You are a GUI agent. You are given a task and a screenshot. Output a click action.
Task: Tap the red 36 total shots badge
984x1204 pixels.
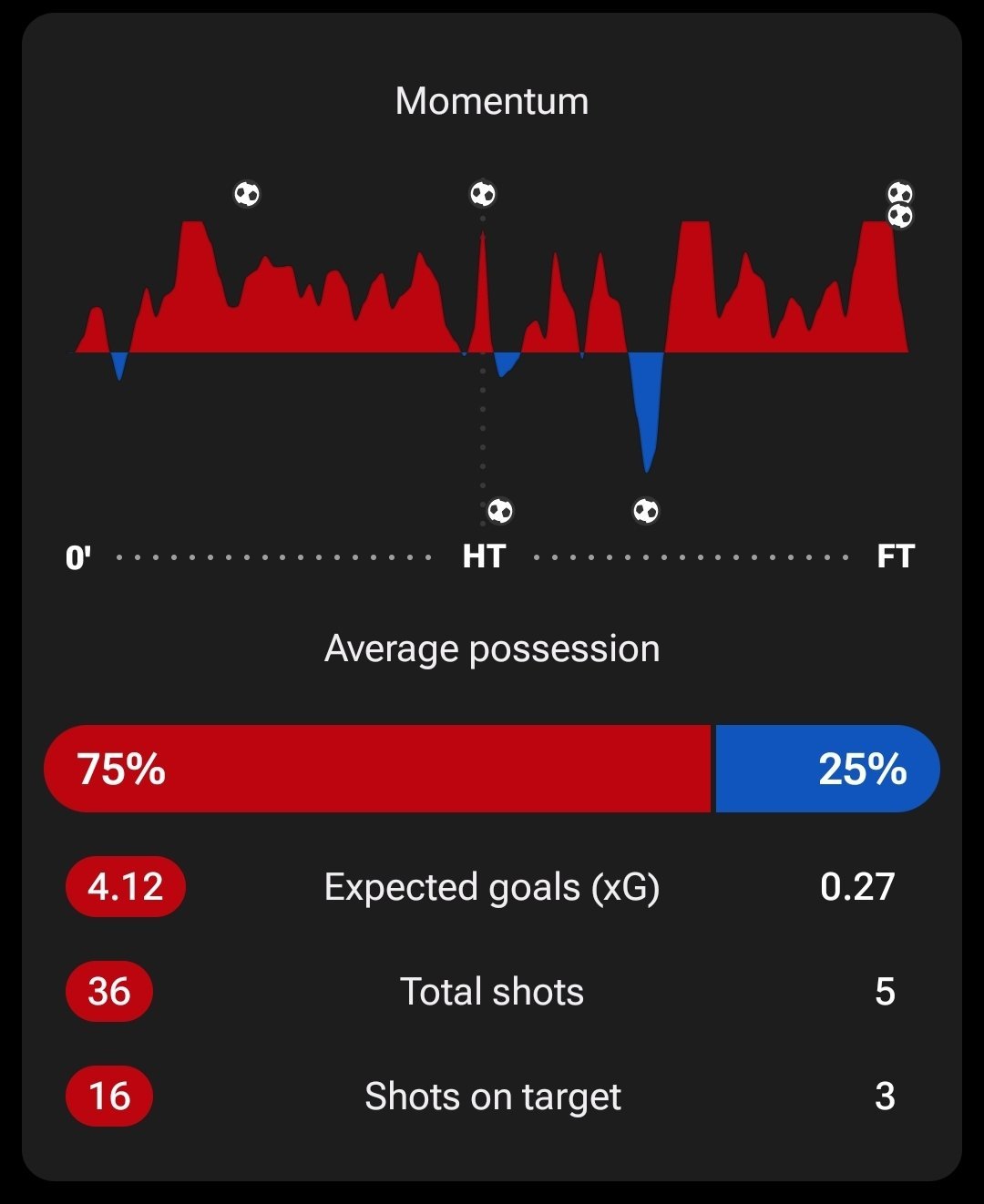[x=109, y=991]
